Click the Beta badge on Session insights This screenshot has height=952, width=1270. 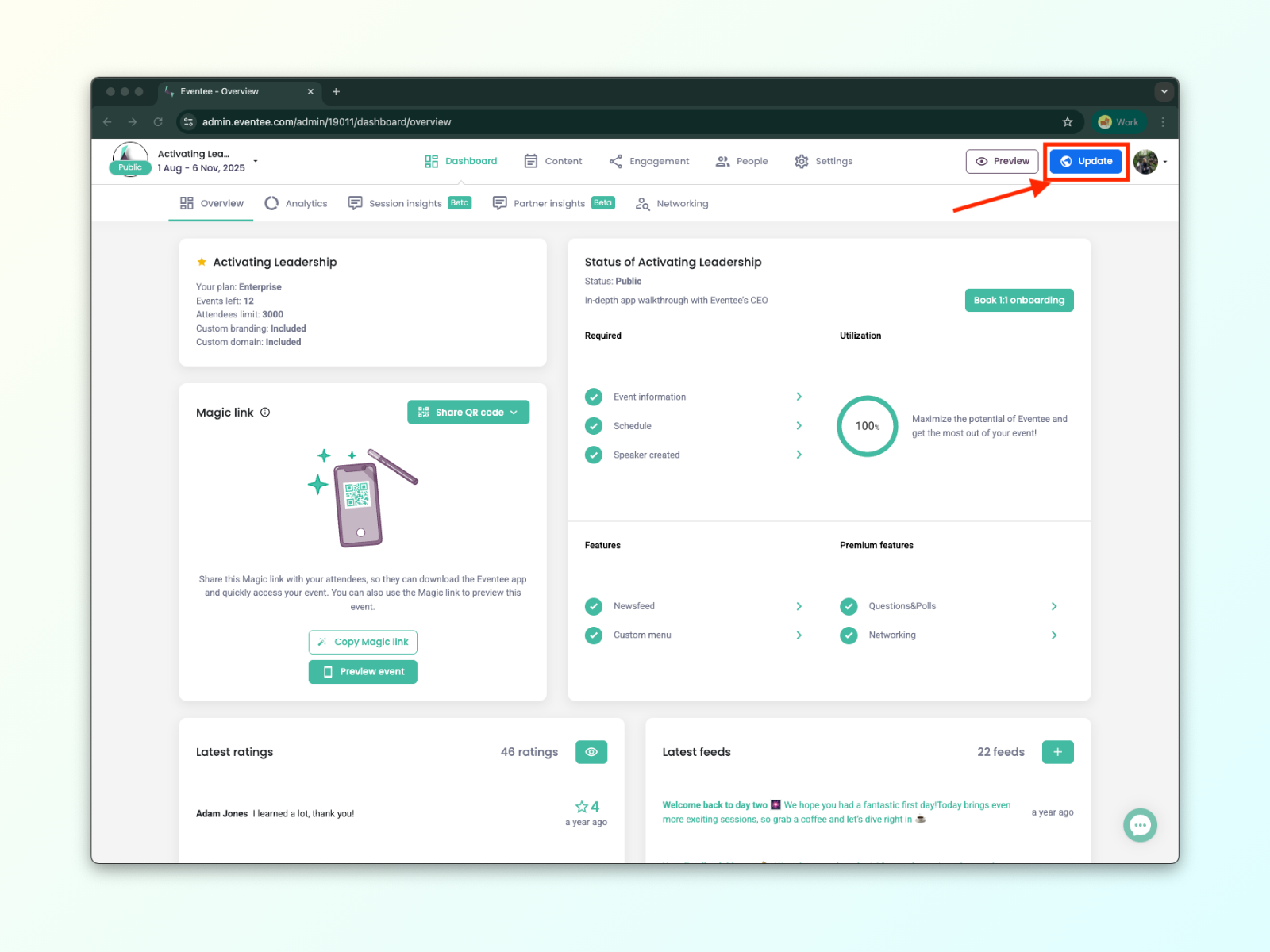coord(460,203)
